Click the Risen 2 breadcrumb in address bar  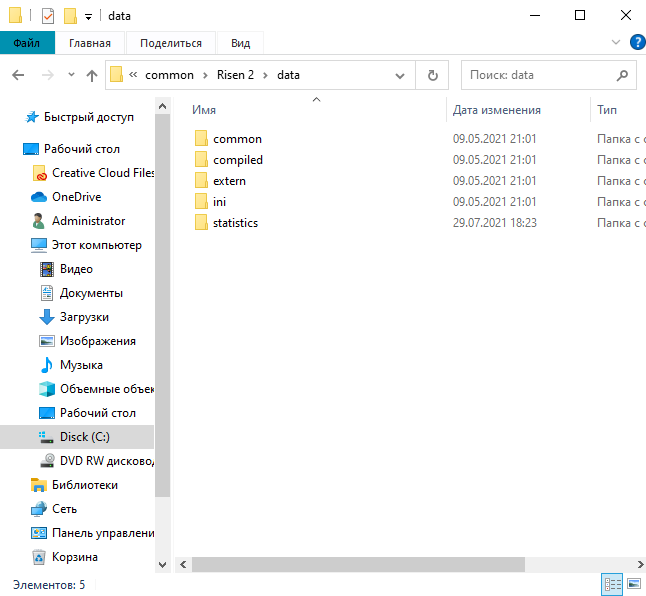click(x=235, y=75)
